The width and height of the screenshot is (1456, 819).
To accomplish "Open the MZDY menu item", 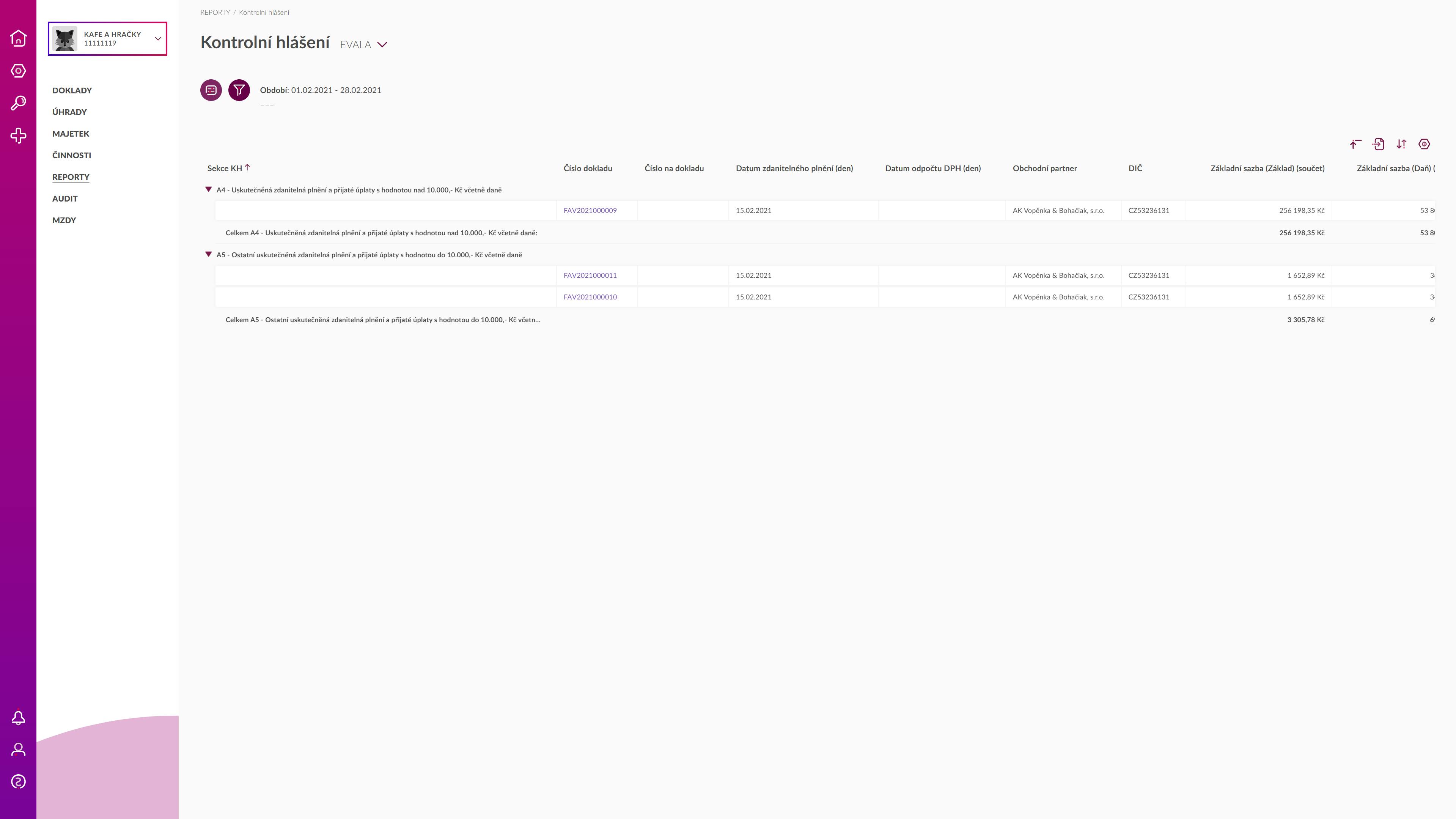I will pyautogui.click(x=64, y=220).
